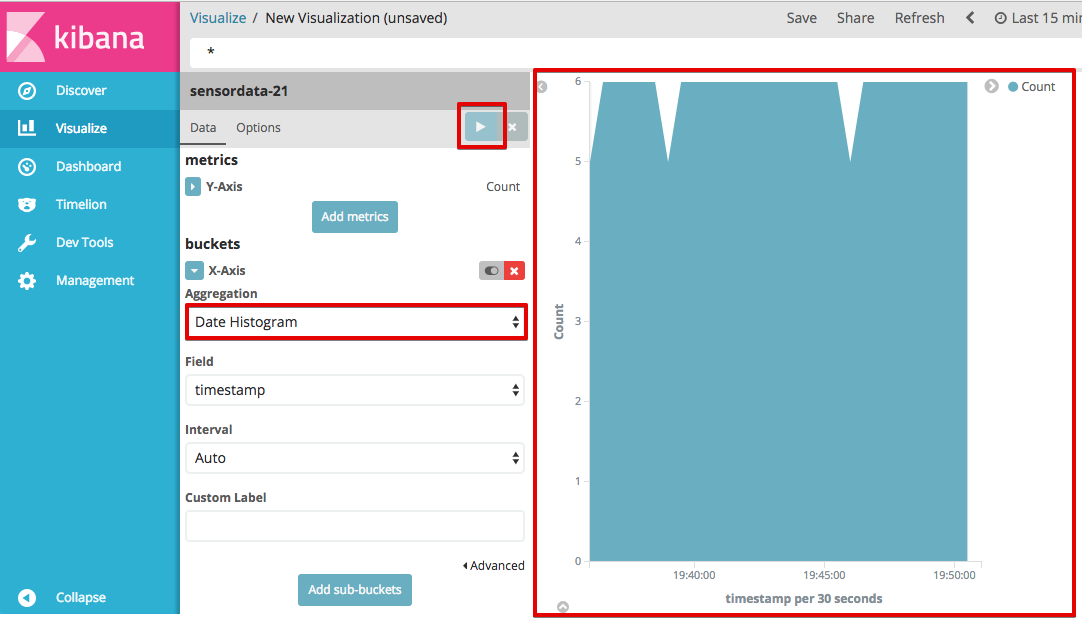Open the Discover compass icon
This screenshot has width=1082, height=621.
click(x=27, y=90)
